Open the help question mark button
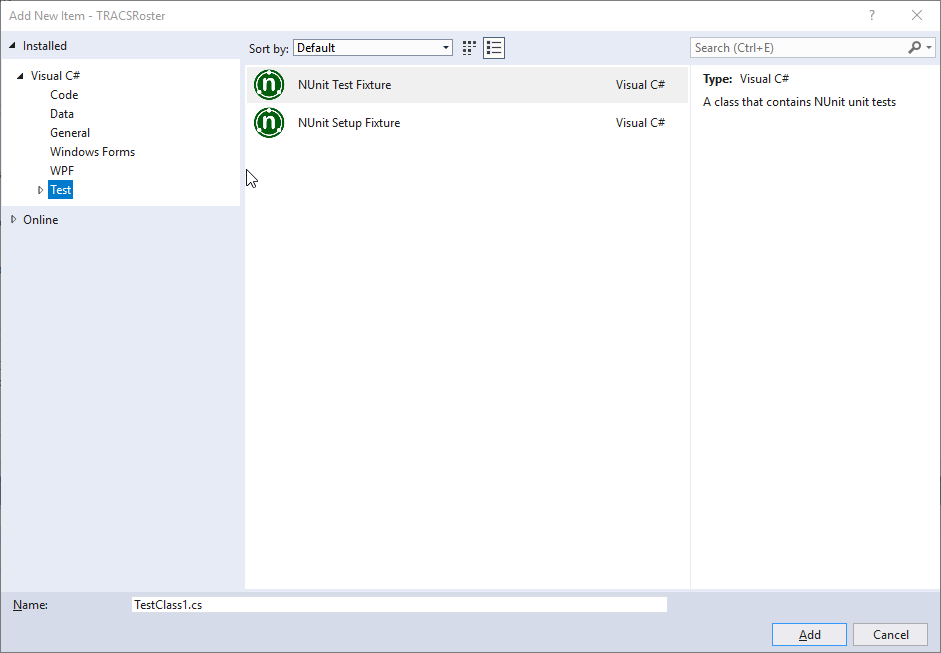The image size is (941, 653). point(871,16)
